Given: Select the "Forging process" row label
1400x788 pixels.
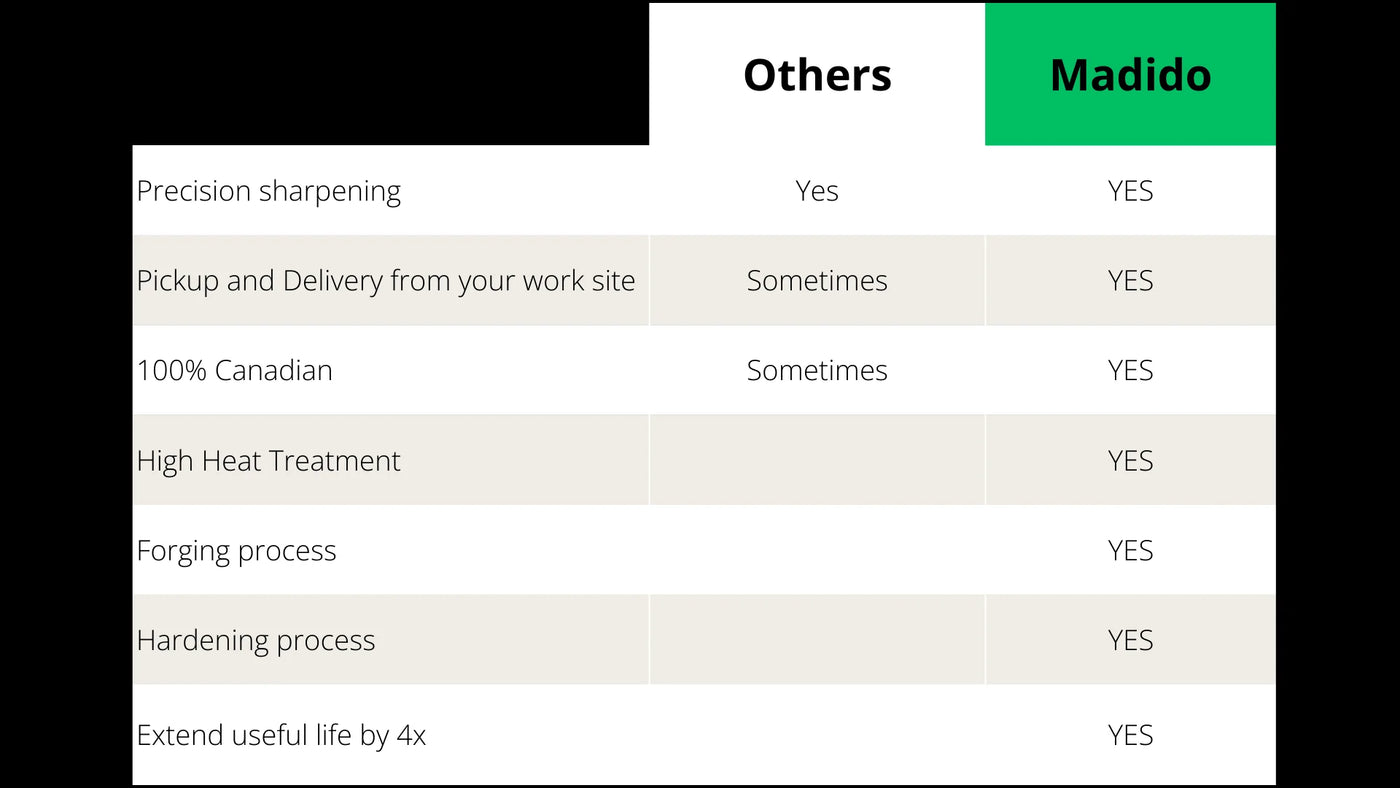Looking at the screenshot, I should tap(237, 551).
